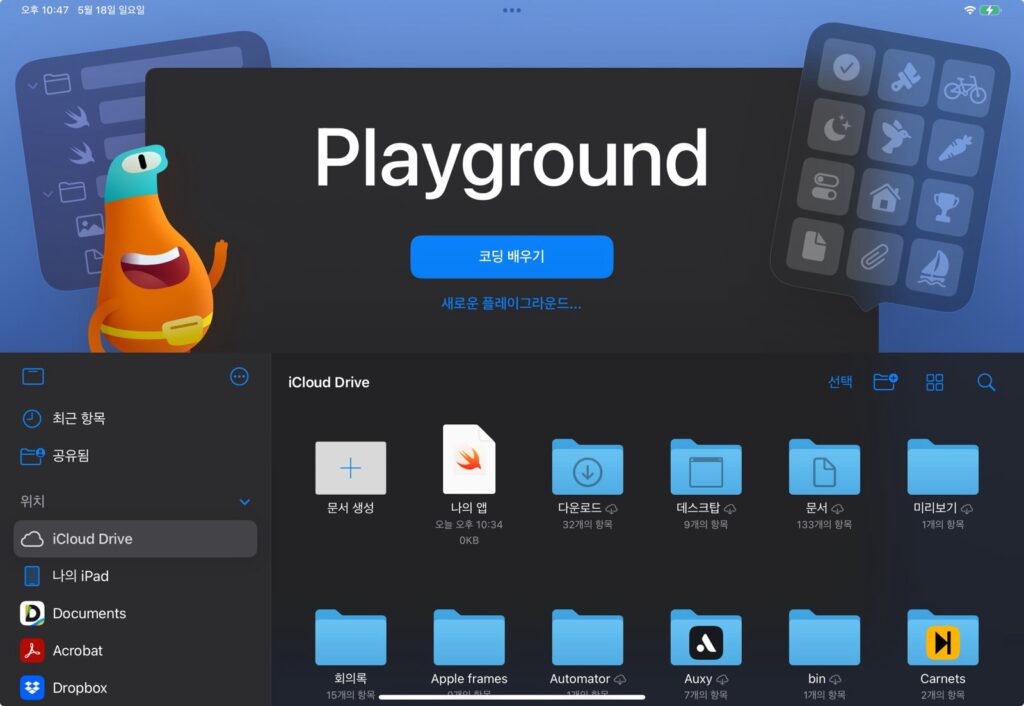1024x706 pixels.
Task: Tap the Wi-Fi status icon
Action: coord(970,10)
